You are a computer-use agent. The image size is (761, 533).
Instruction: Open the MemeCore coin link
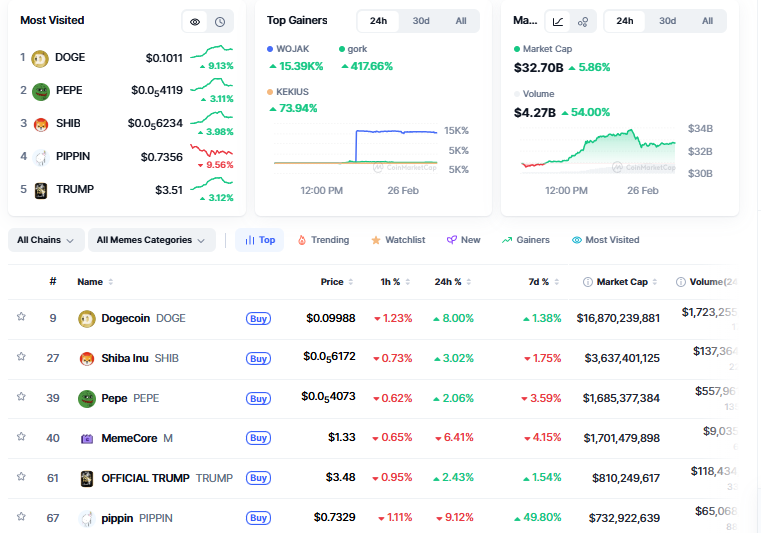[x=128, y=438]
